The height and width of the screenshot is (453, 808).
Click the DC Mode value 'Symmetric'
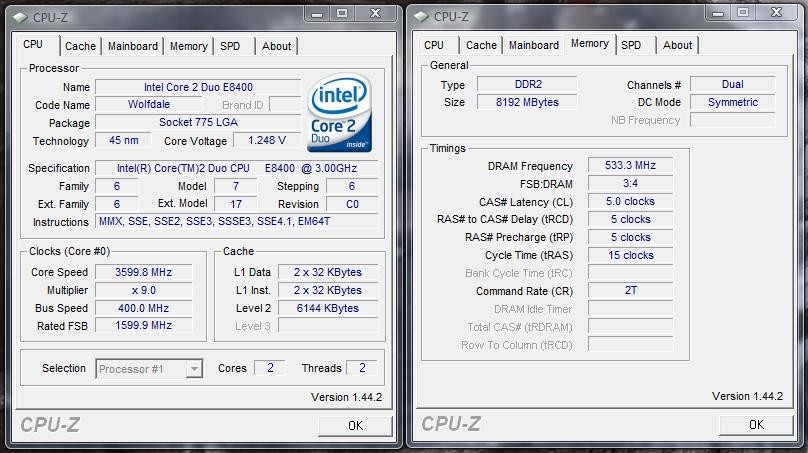pyautogui.click(x=733, y=102)
